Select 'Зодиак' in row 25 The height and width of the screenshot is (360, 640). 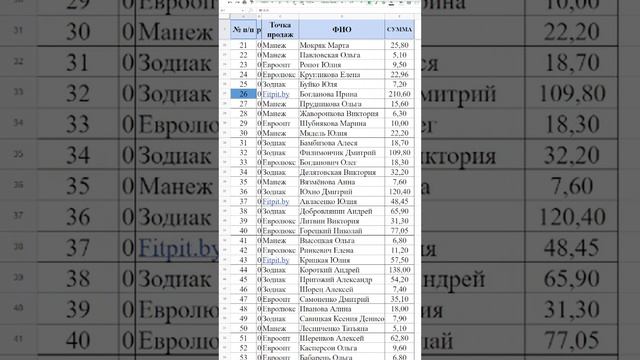[x=280, y=84]
